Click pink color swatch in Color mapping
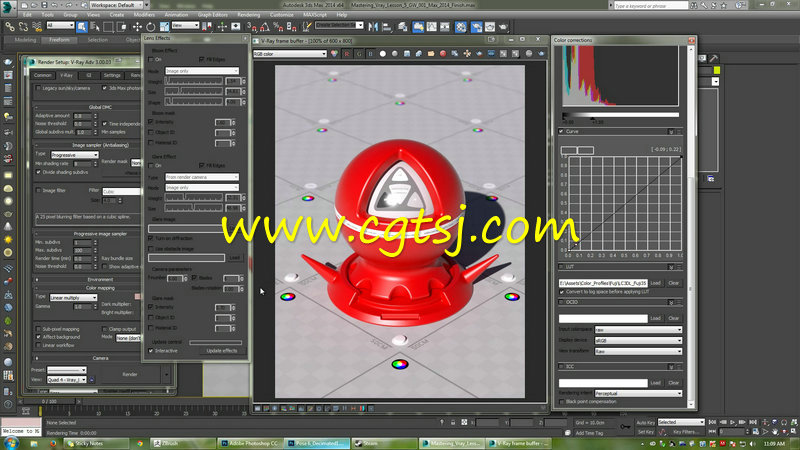Screen dimensions: 800x450 tap(137, 296)
